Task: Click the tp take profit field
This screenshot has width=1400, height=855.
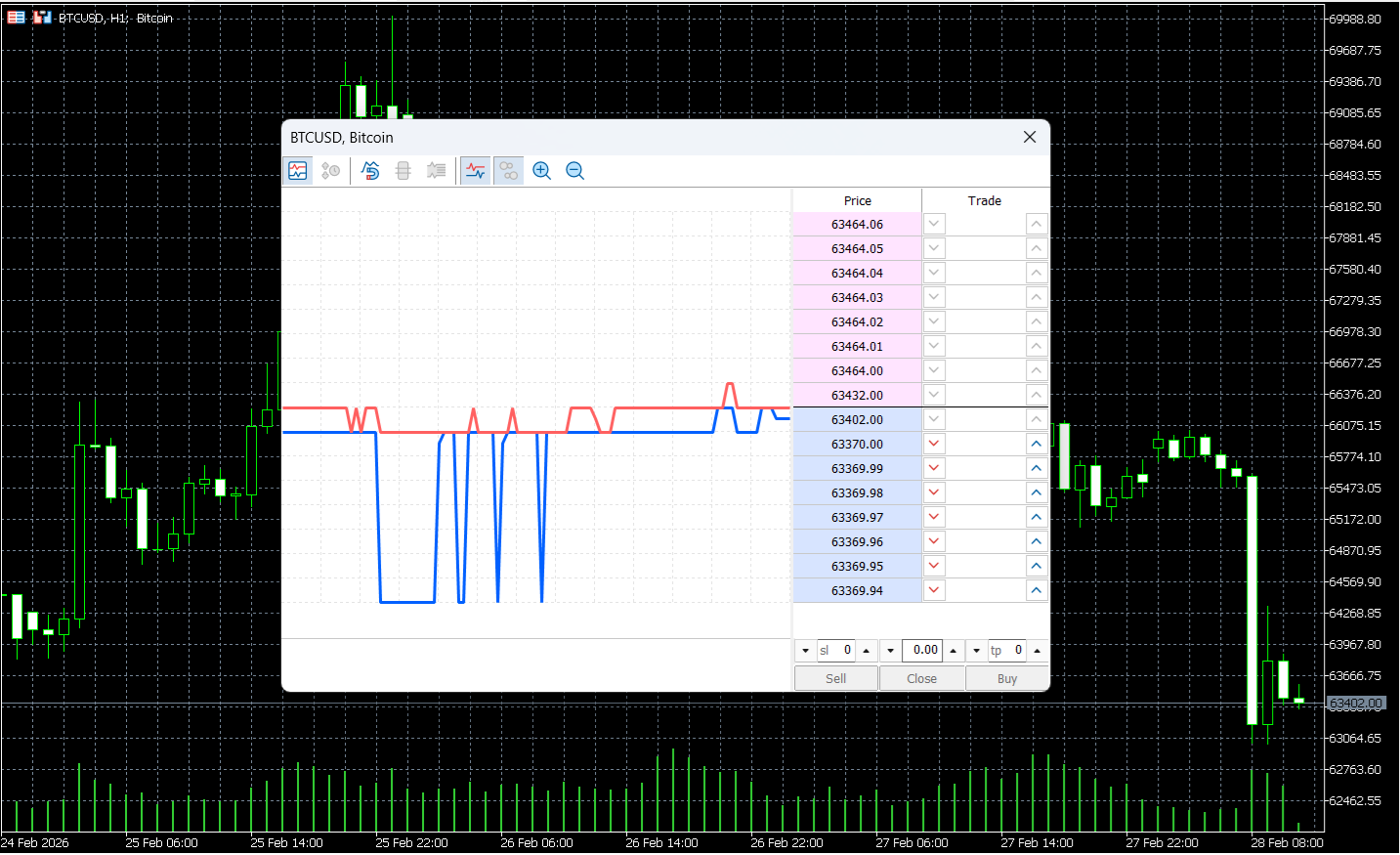Action: (1007, 650)
